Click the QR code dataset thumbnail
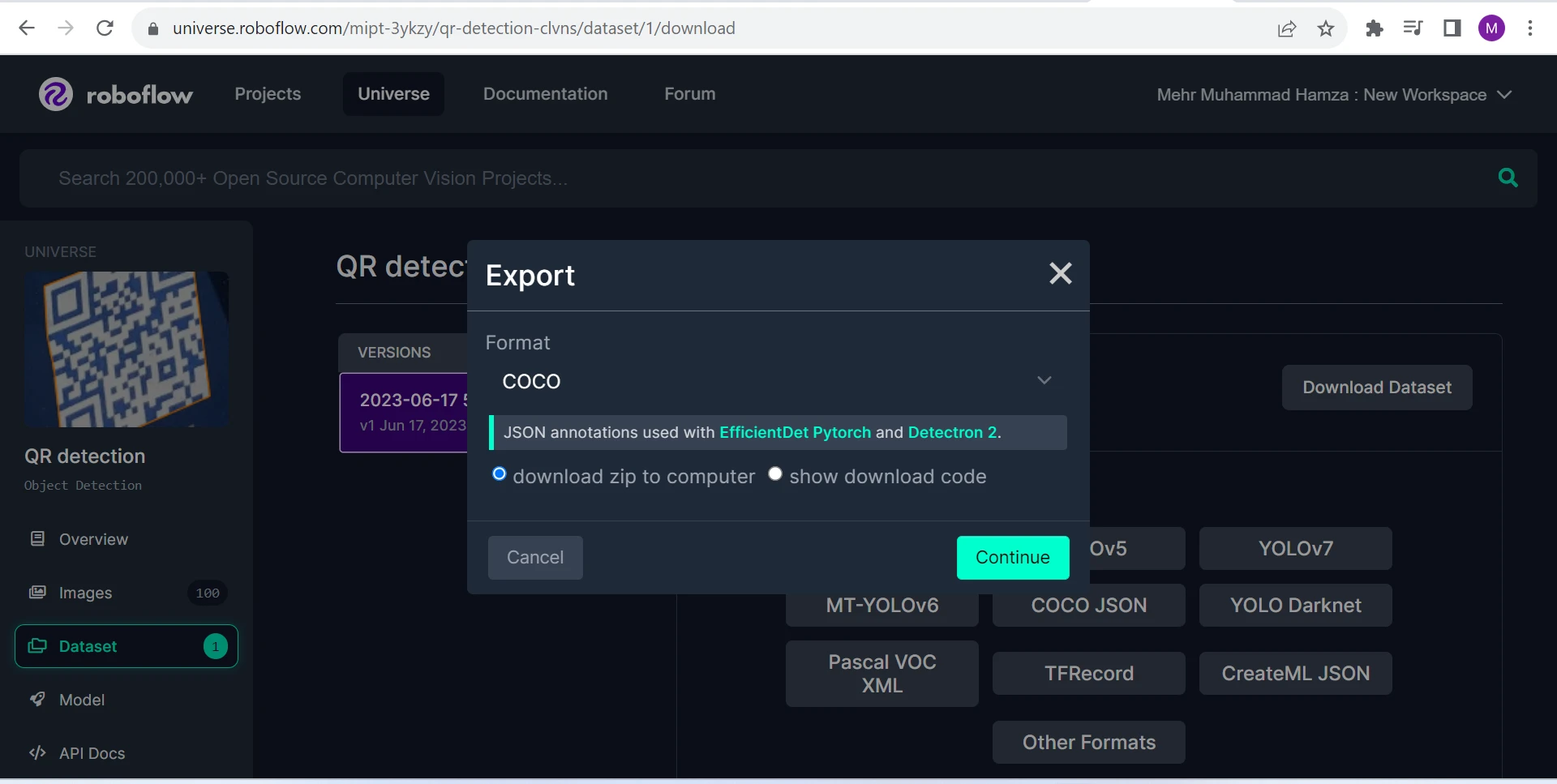Screen dimensions: 1557x784 (127, 349)
